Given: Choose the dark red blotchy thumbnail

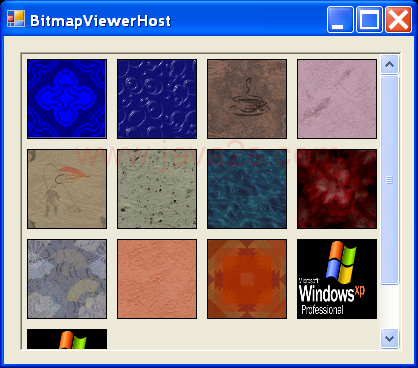Looking at the screenshot, I should 337,189.
